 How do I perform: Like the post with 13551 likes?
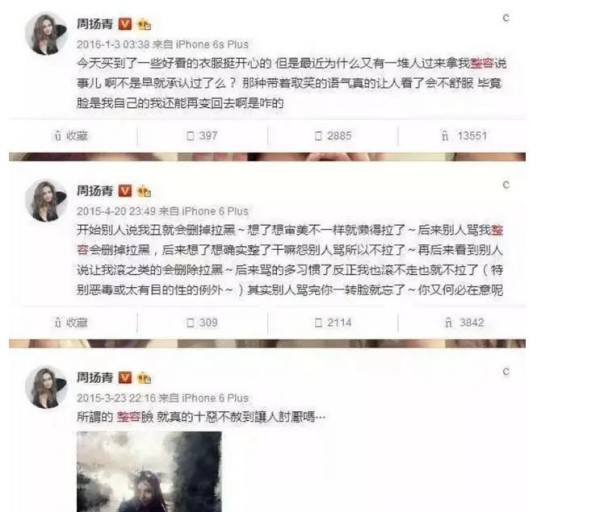click(x=464, y=136)
